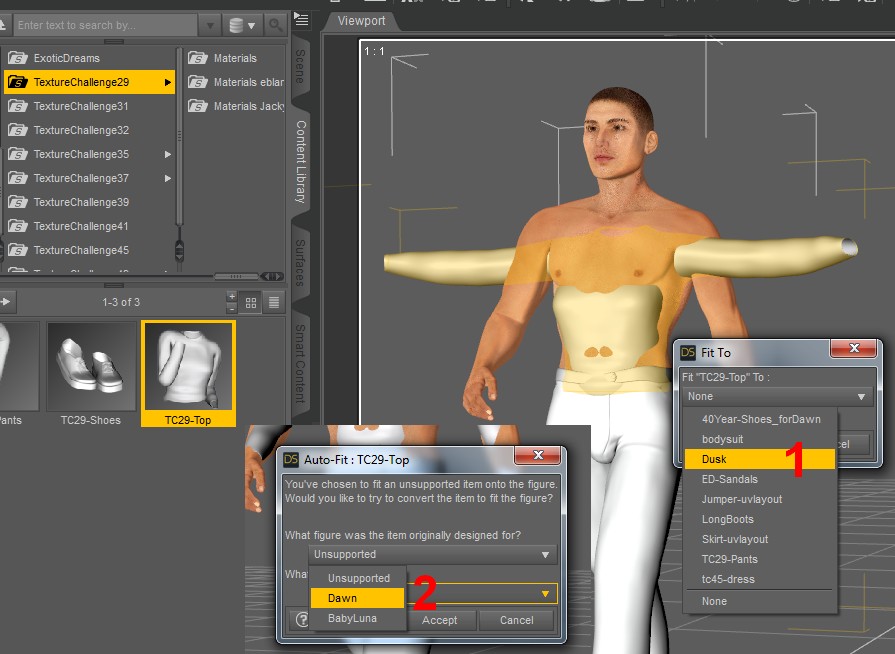895x654 pixels.
Task: Choose ED-Sandals in Fit To list
Action: (760, 479)
